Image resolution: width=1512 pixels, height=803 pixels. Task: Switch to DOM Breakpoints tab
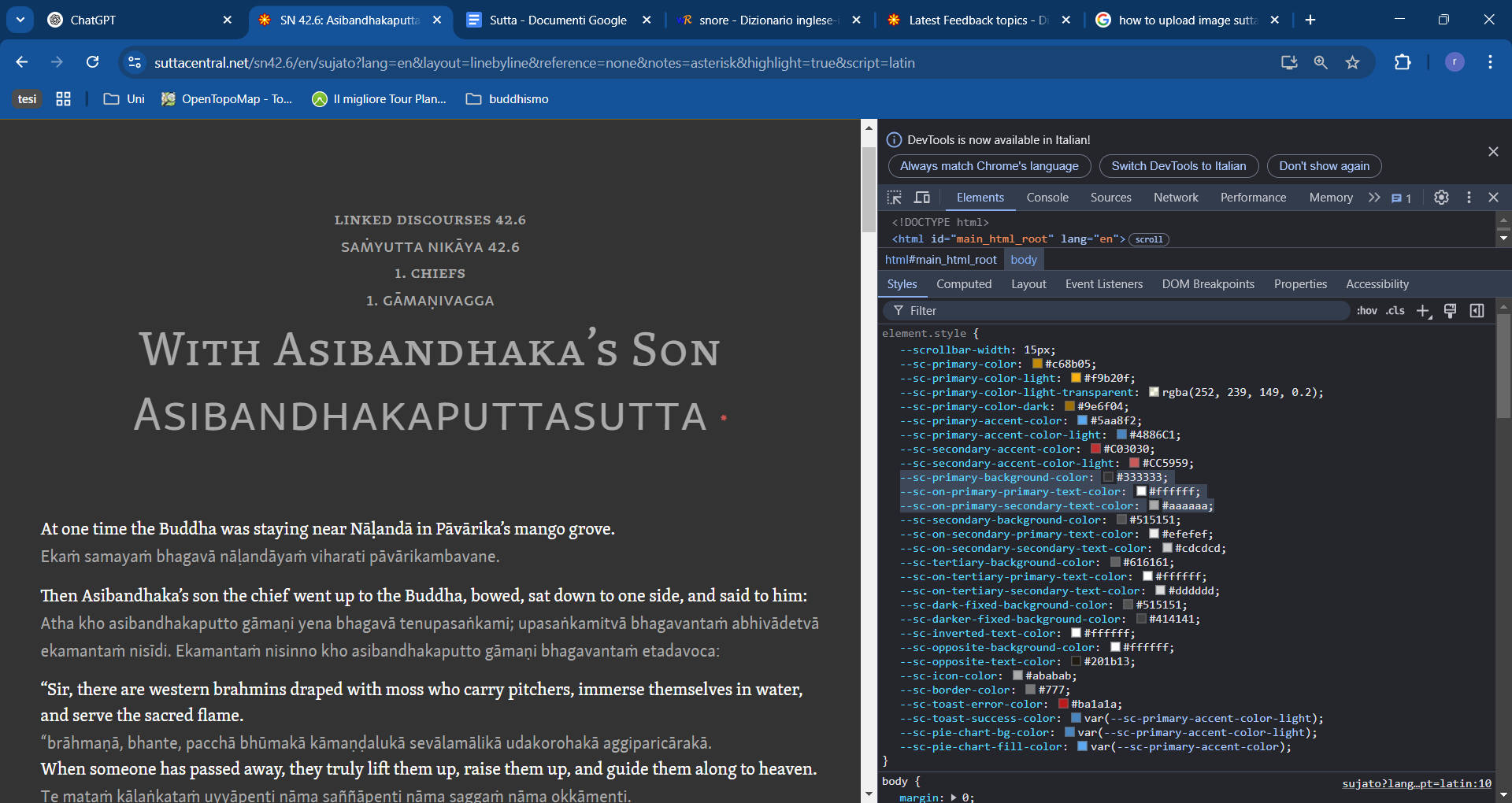point(1208,284)
